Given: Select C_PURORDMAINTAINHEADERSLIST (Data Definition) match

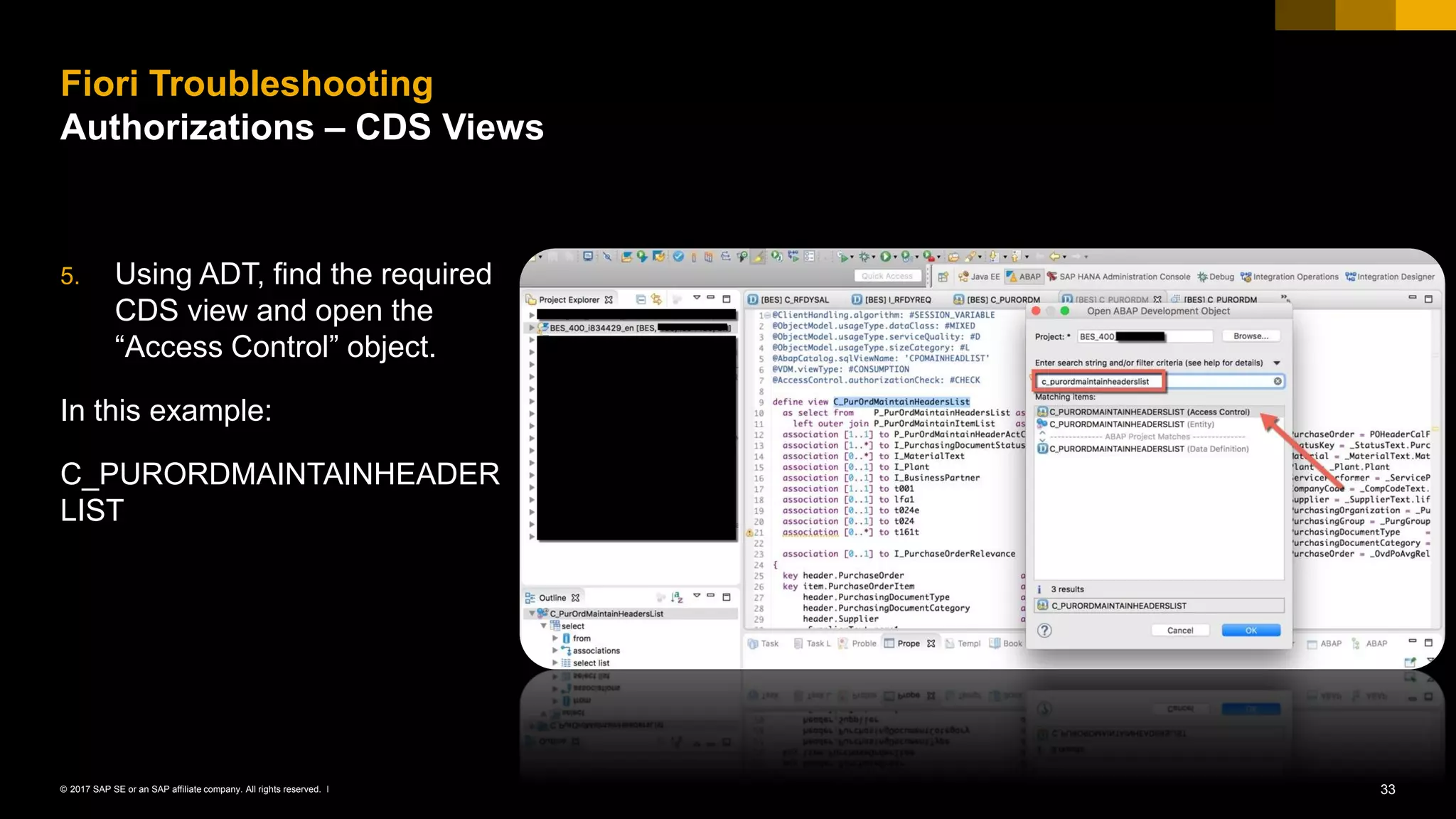Looking at the screenshot, I should (x=1159, y=449).
